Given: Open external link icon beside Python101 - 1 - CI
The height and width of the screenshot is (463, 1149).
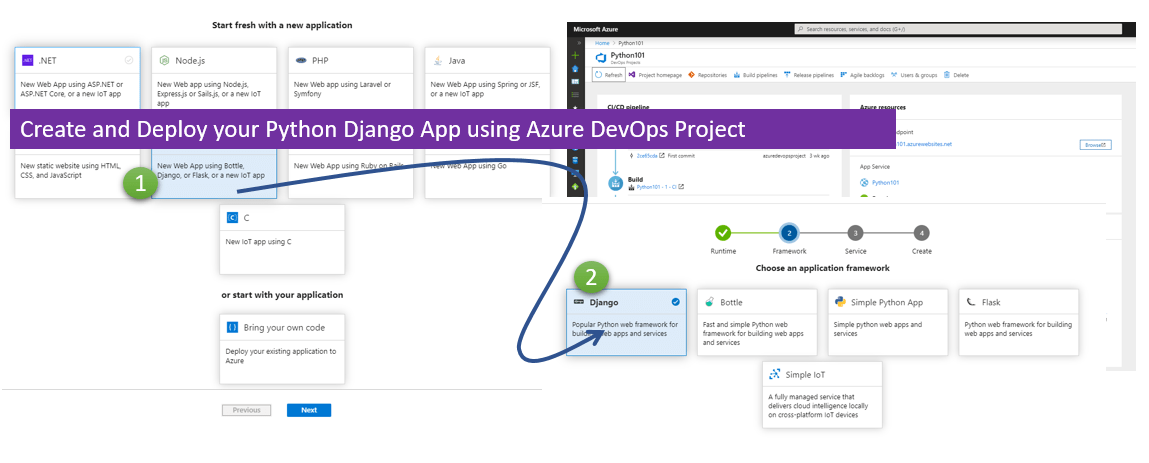Looking at the screenshot, I should point(681,187).
